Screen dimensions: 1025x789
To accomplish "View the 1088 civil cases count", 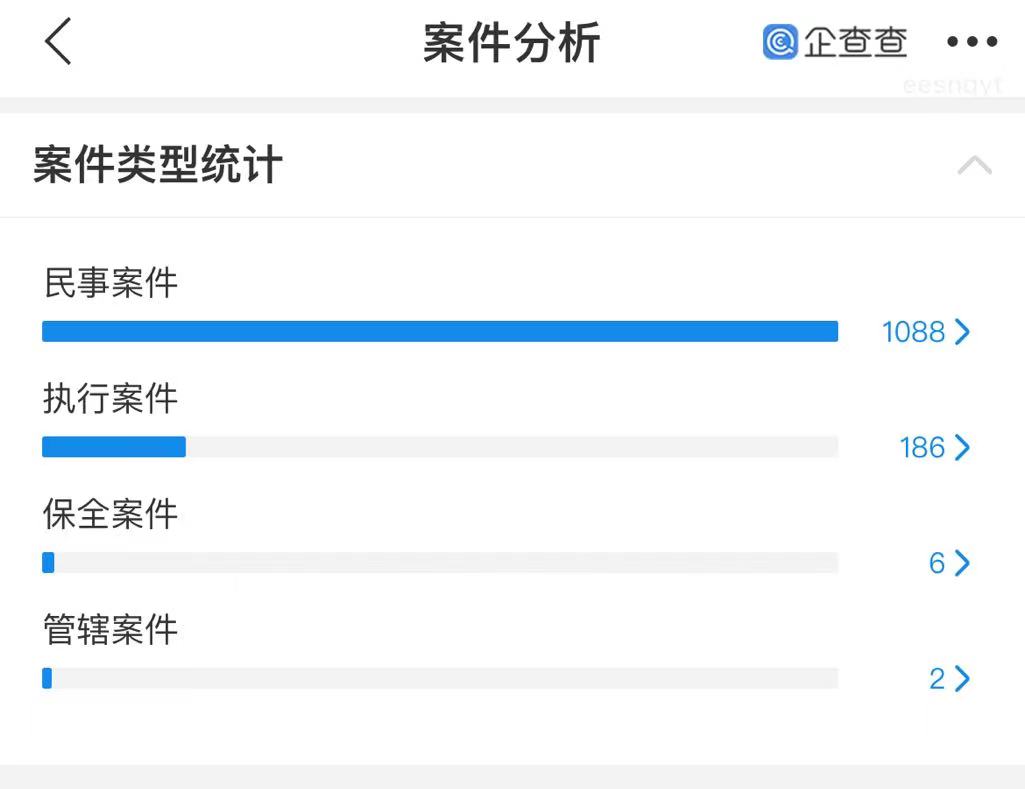I will coord(913,332).
